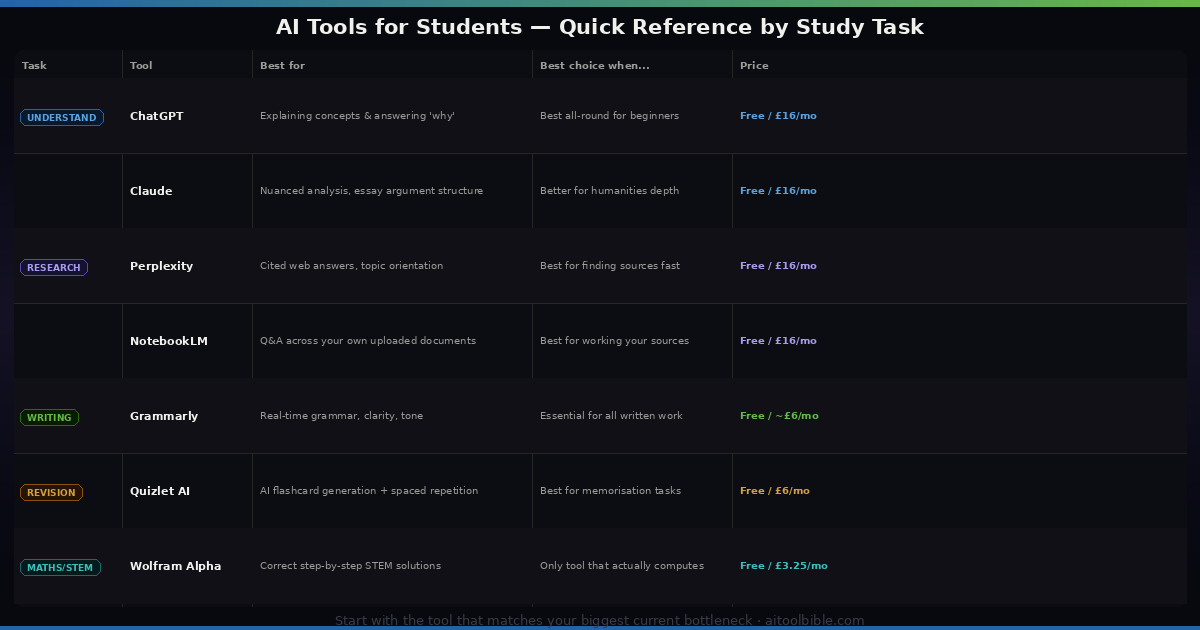Click the 'Best for' column header
The height and width of the screenshot is (630, 1200).
click(282, 66)
